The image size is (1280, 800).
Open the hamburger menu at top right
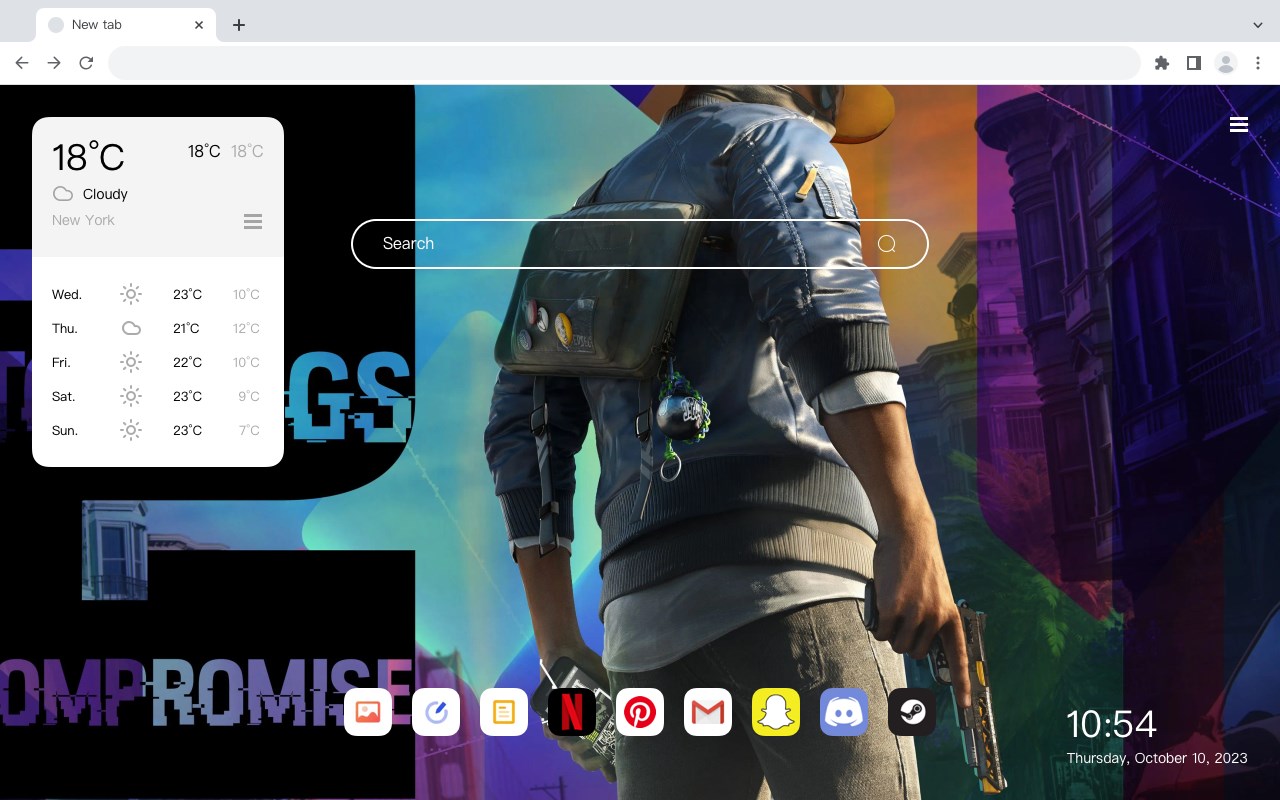[x=1239, y=124]
